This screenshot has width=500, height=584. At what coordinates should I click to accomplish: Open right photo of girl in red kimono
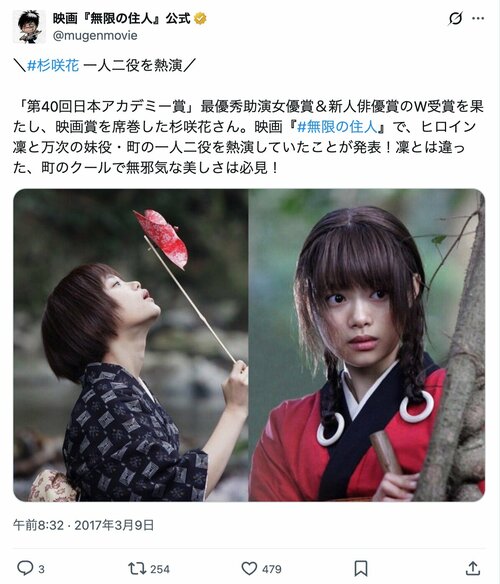tap(367, 345)
